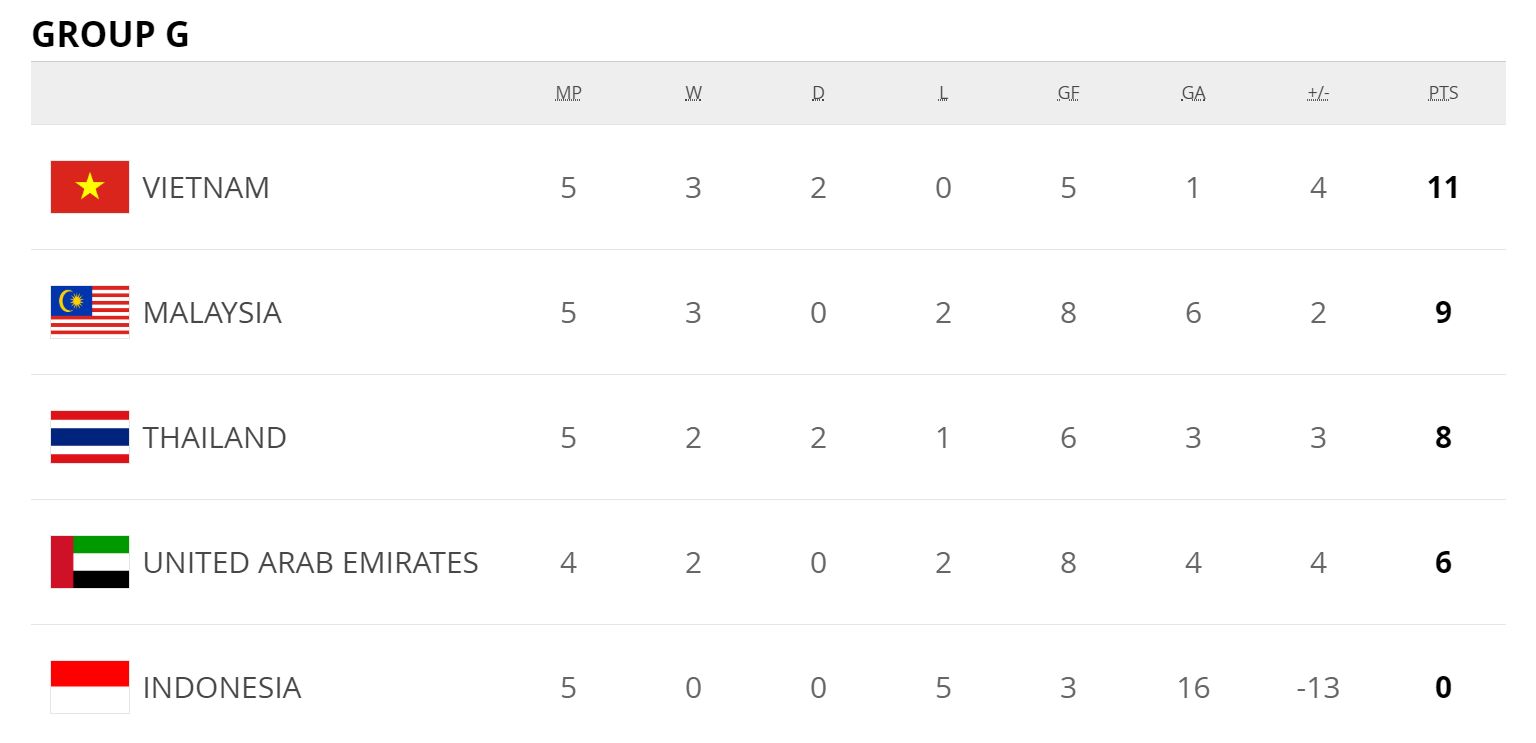
Task: Click the United Arab Emirates flag icon
Action: click(90, 562)
